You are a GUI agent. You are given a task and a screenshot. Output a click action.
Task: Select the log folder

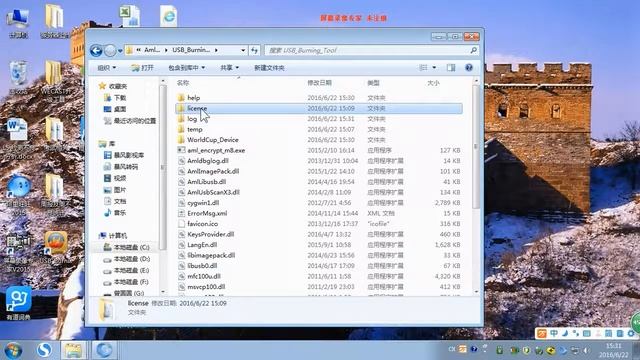pos(319,119)
